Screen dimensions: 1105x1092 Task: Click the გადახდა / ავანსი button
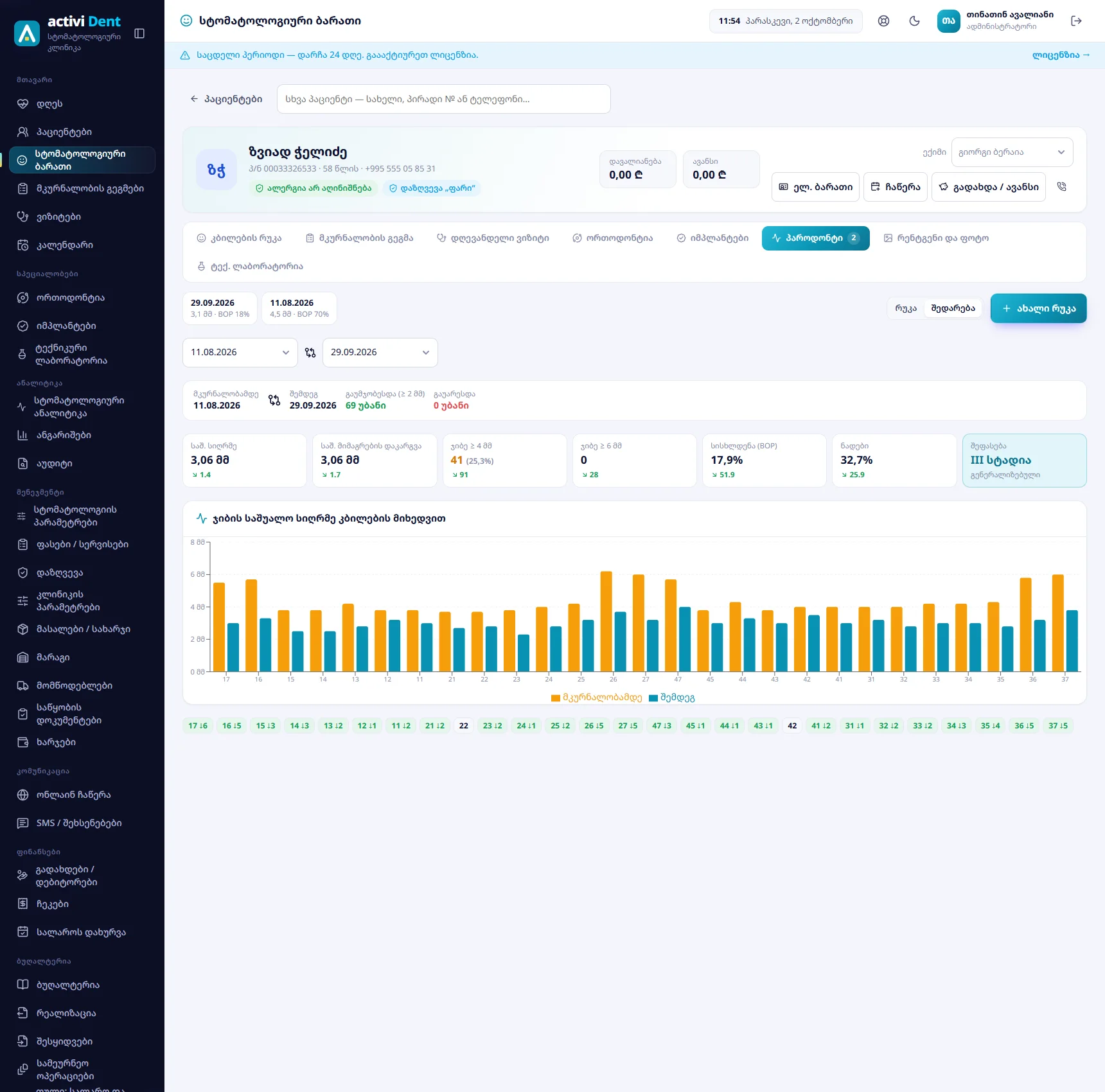tap(988, 187)
